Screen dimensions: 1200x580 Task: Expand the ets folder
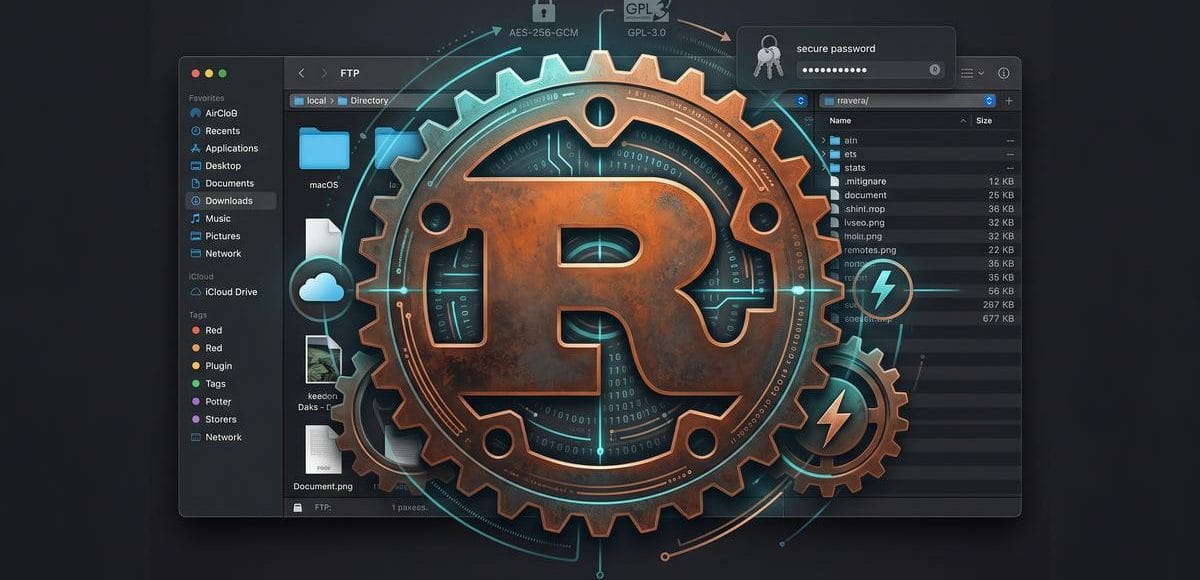pos(824,154)
